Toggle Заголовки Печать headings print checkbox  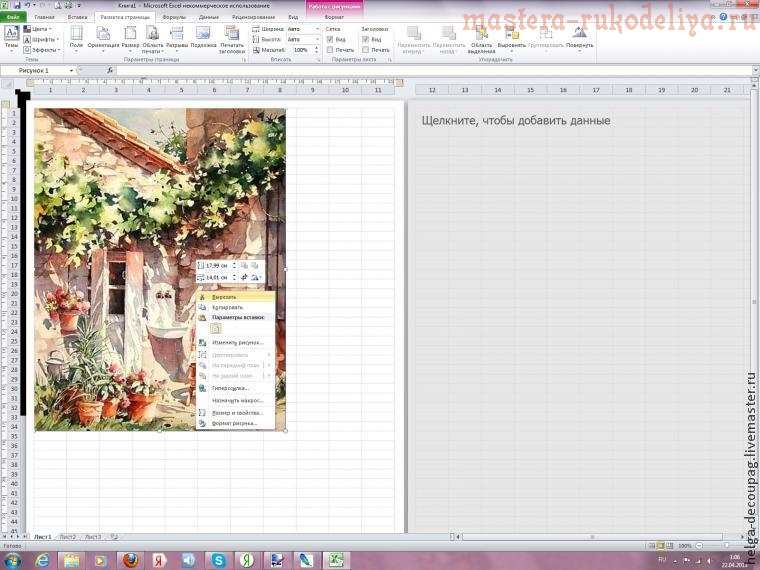(365, 50)
